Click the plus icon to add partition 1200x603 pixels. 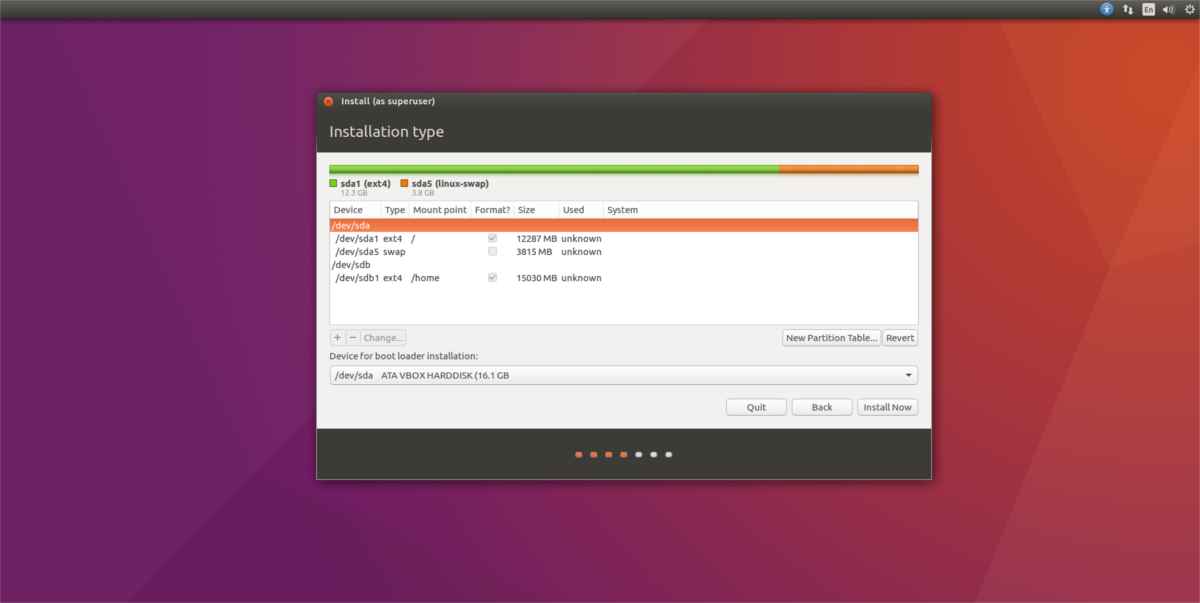(337, 338)
